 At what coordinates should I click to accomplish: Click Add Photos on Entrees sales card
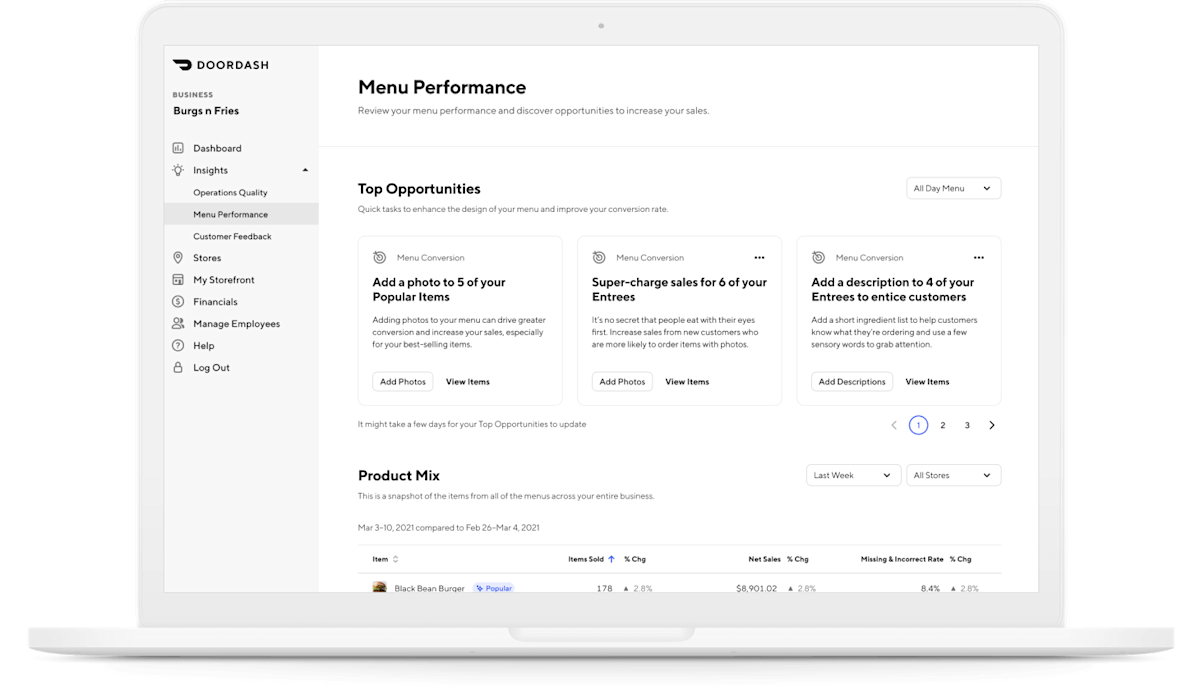[x=622, y=382]
